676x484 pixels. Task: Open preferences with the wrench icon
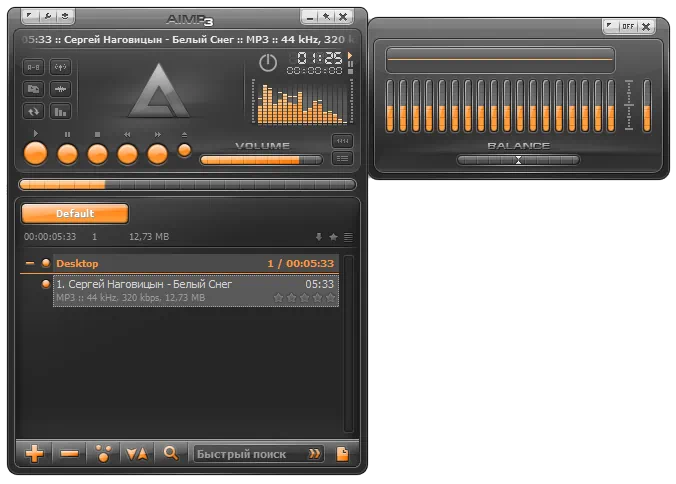pos(48,16)
